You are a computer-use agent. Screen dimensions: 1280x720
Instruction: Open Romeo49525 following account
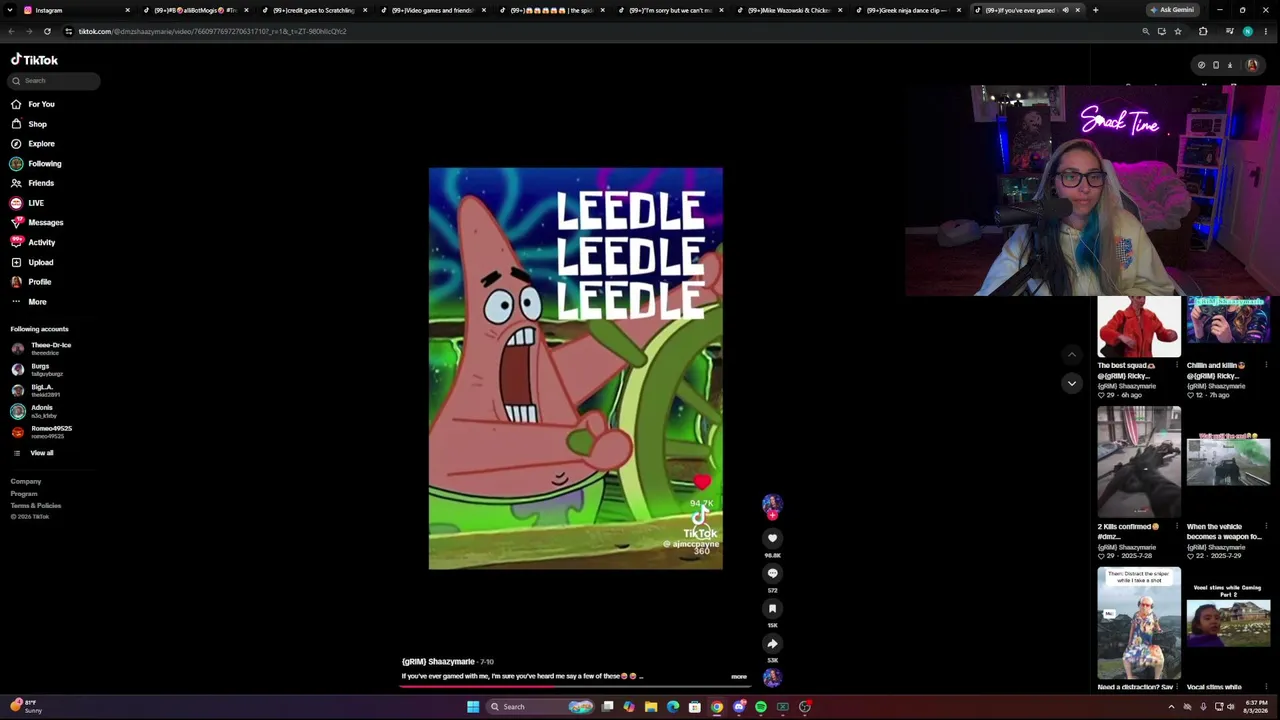41,432
